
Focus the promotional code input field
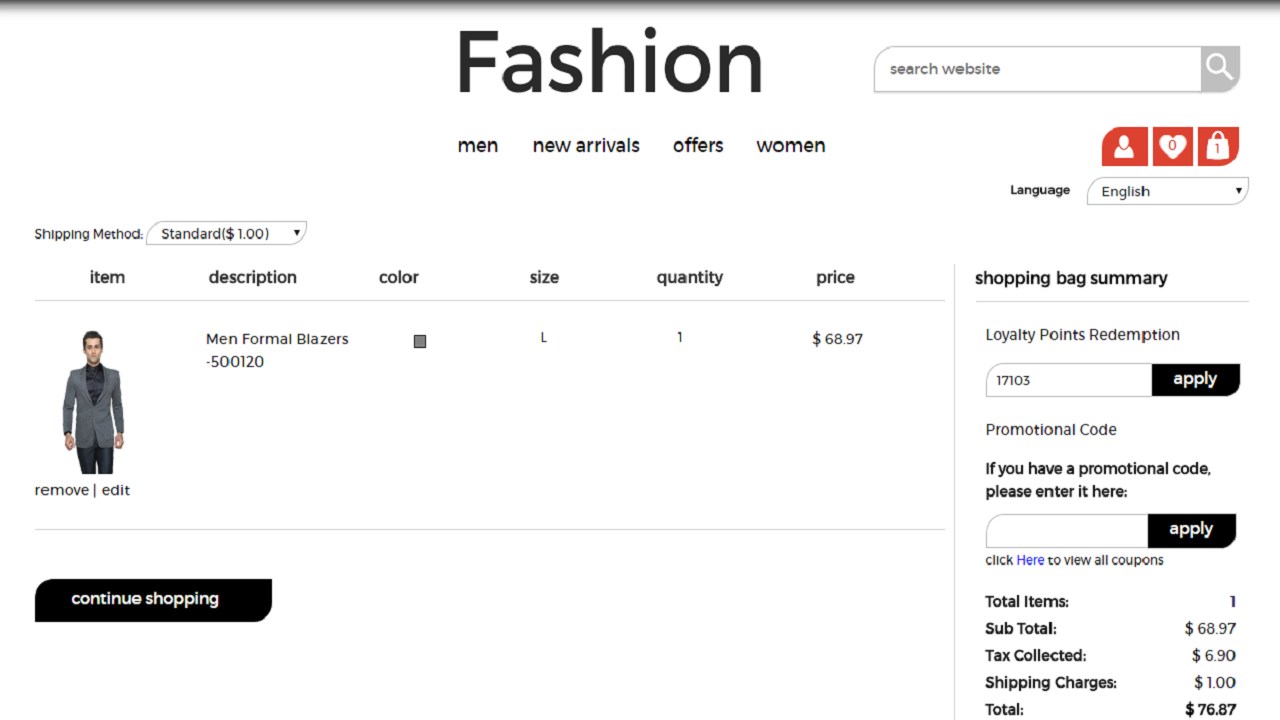tap(1067, 530)
